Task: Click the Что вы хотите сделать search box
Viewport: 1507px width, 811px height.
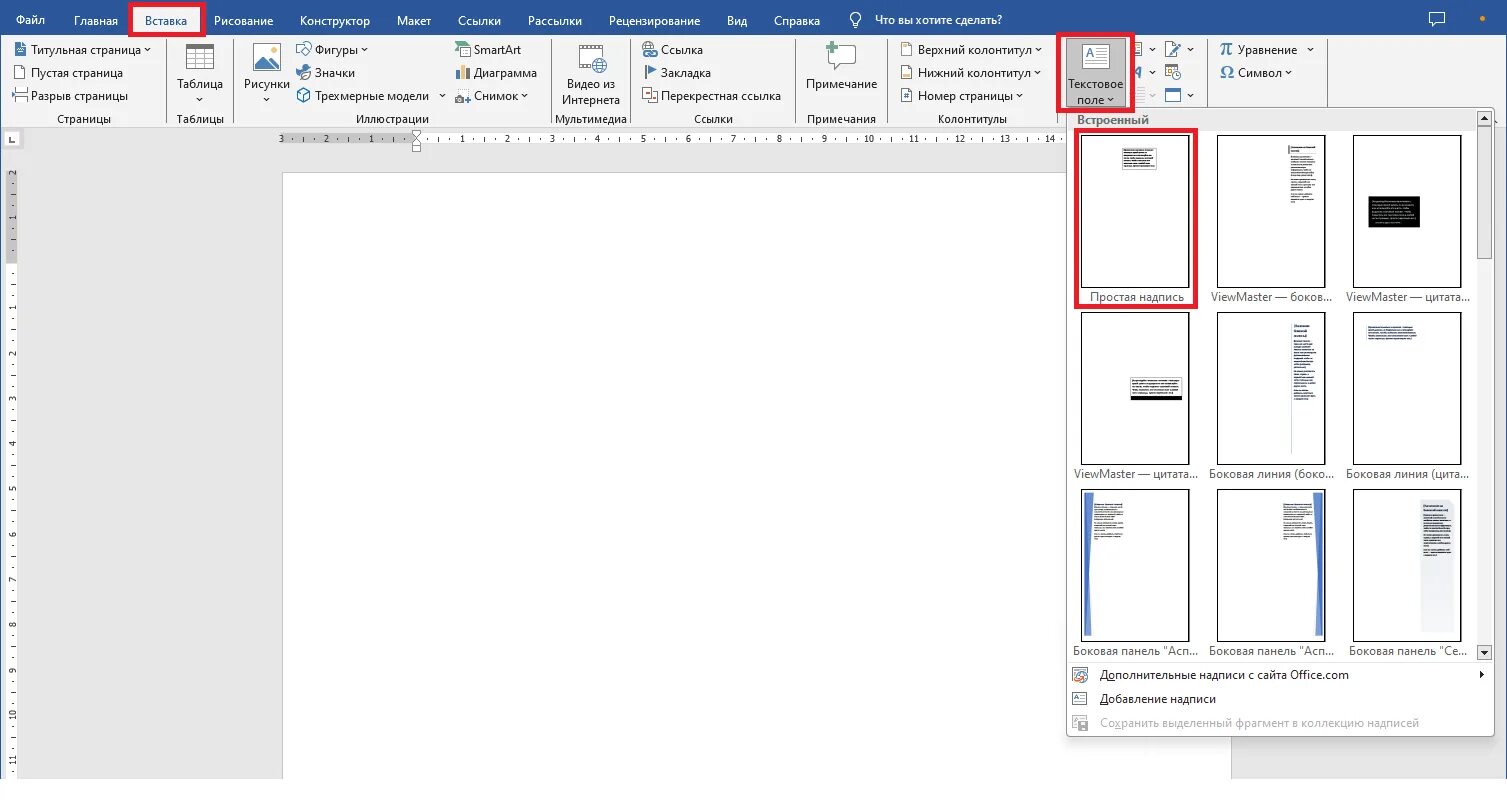Action: point(925,20)
